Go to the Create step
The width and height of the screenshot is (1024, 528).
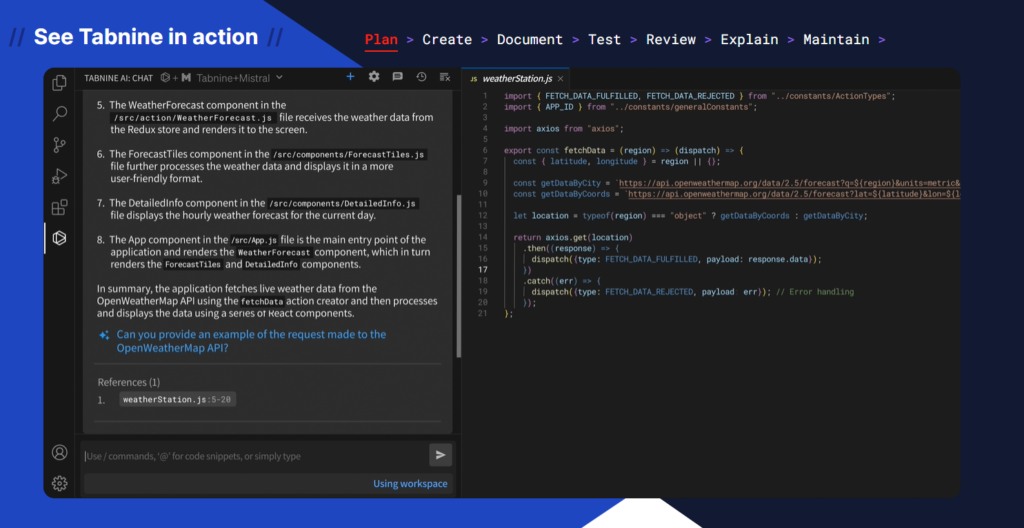pos(447,39)
